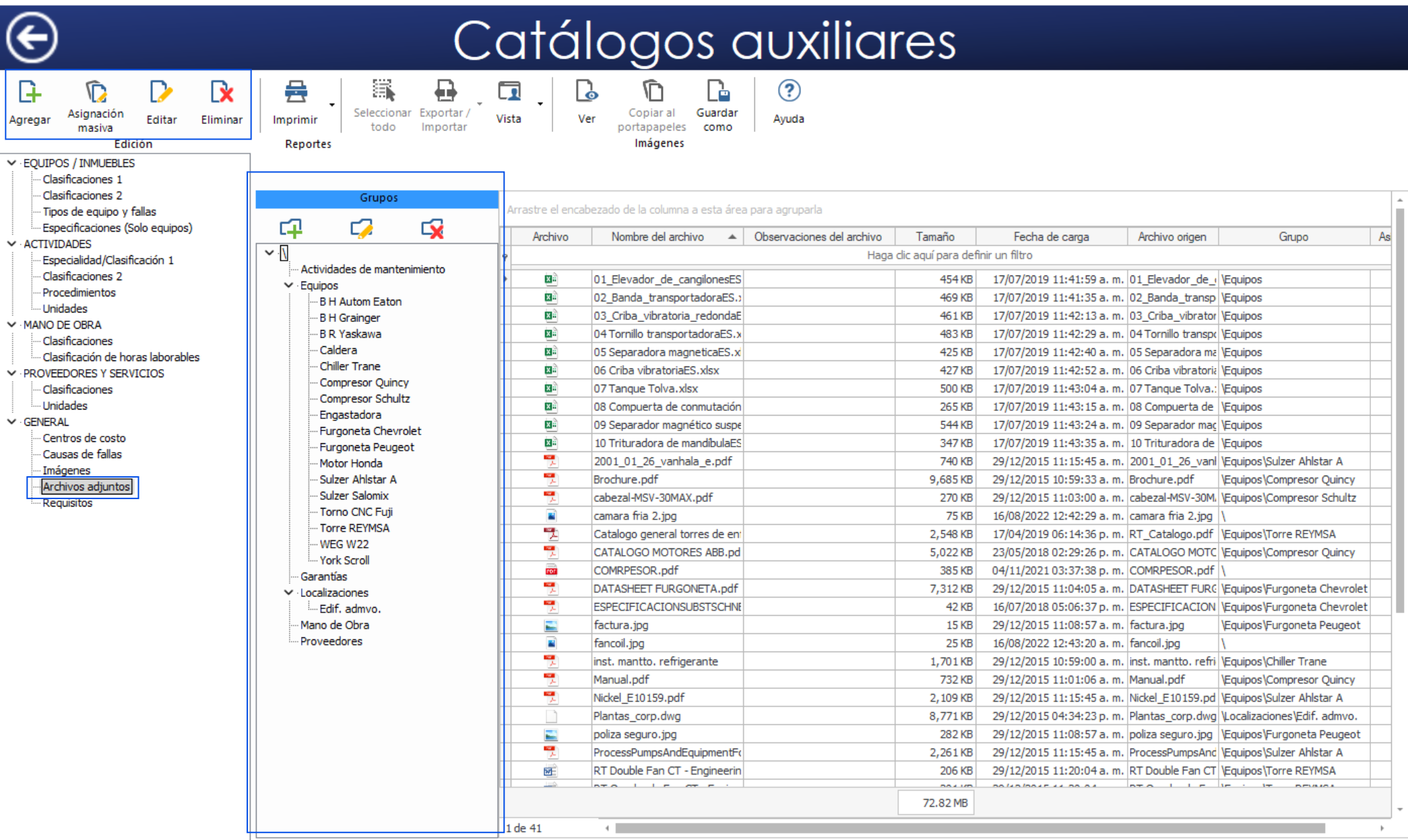Sort by Nombre del archivo column
This screenshot has width=1408, height=840.
pyautogui.click(x=667, y=237)
